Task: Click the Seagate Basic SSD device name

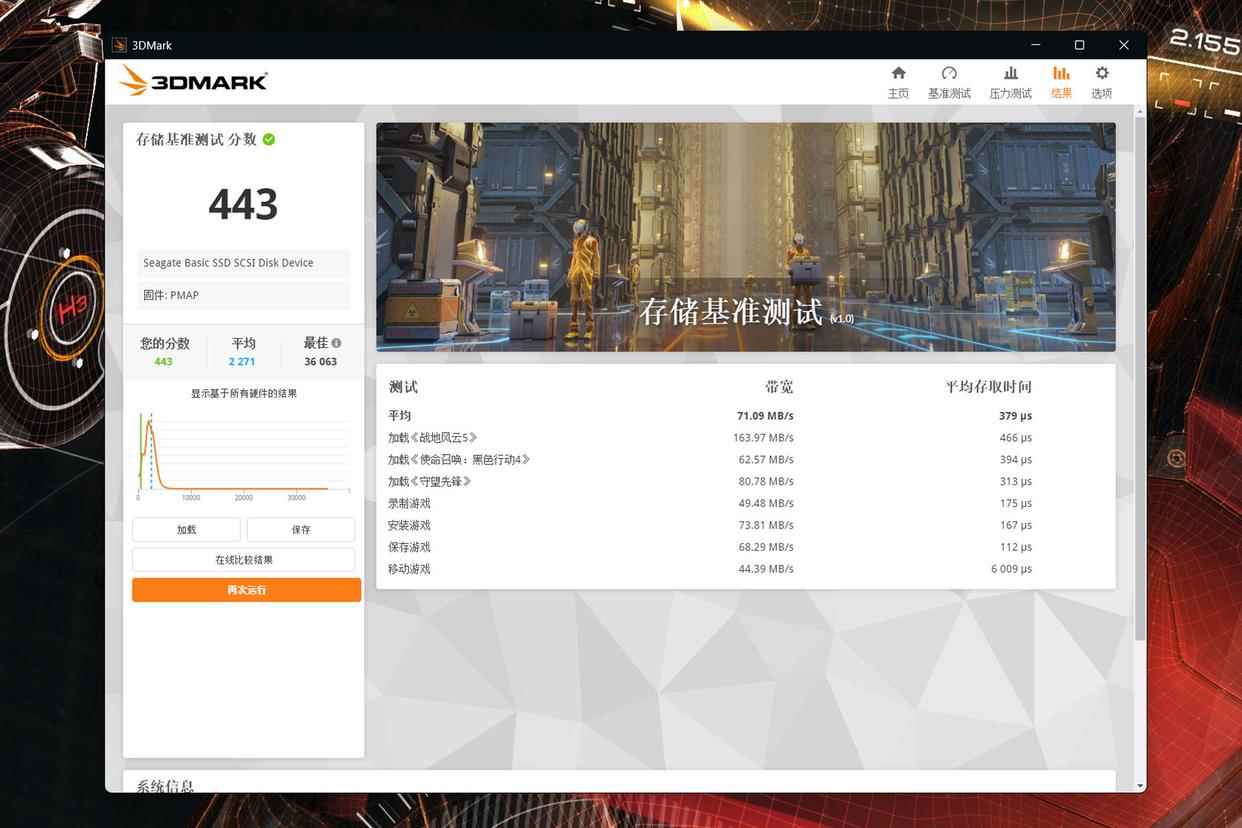Action: [228, 263]
